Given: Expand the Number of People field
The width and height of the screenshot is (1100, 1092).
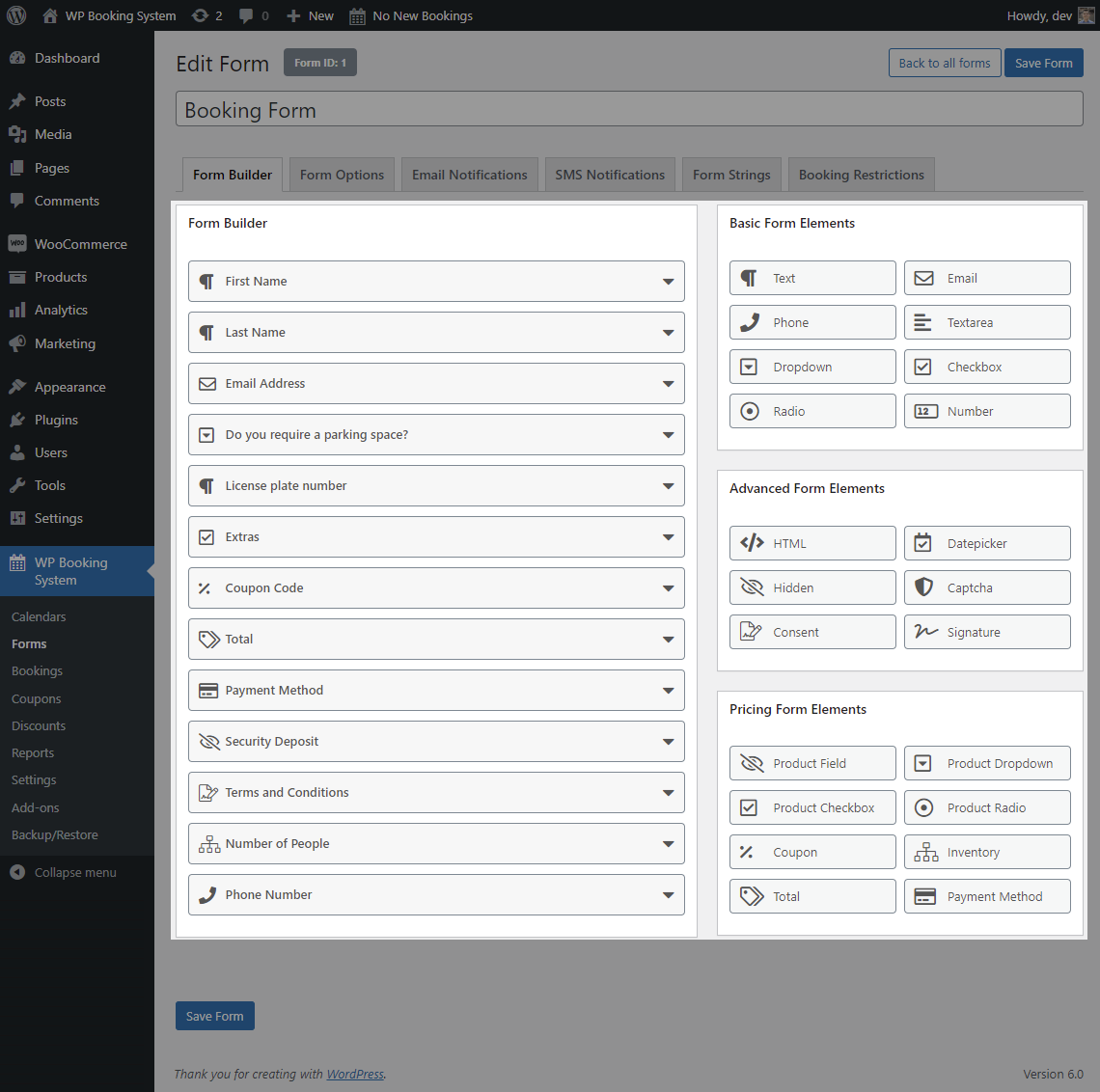Looking at the screenshot, I should click(668, 844).
